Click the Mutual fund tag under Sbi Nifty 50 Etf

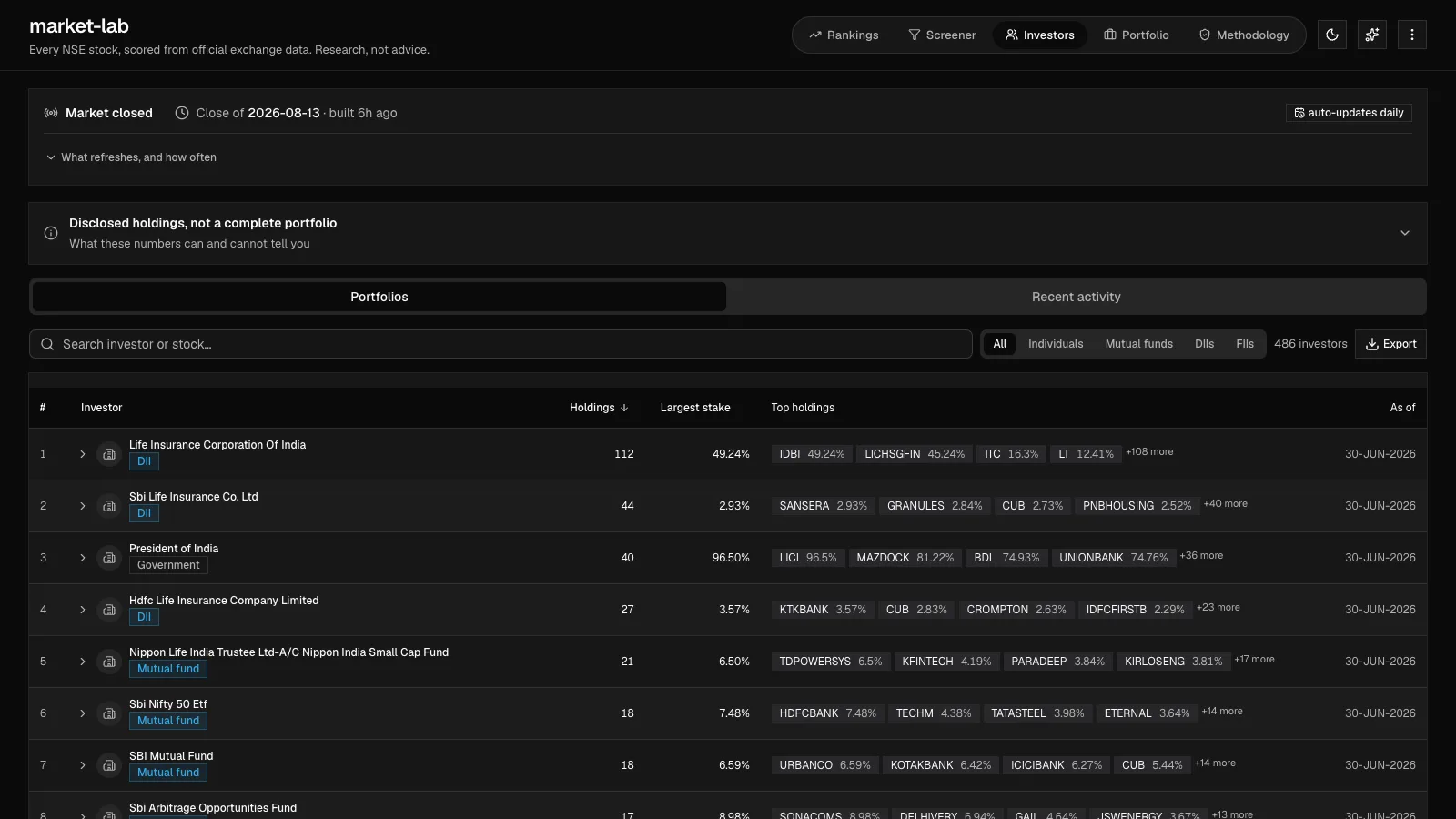coord(168,721)
